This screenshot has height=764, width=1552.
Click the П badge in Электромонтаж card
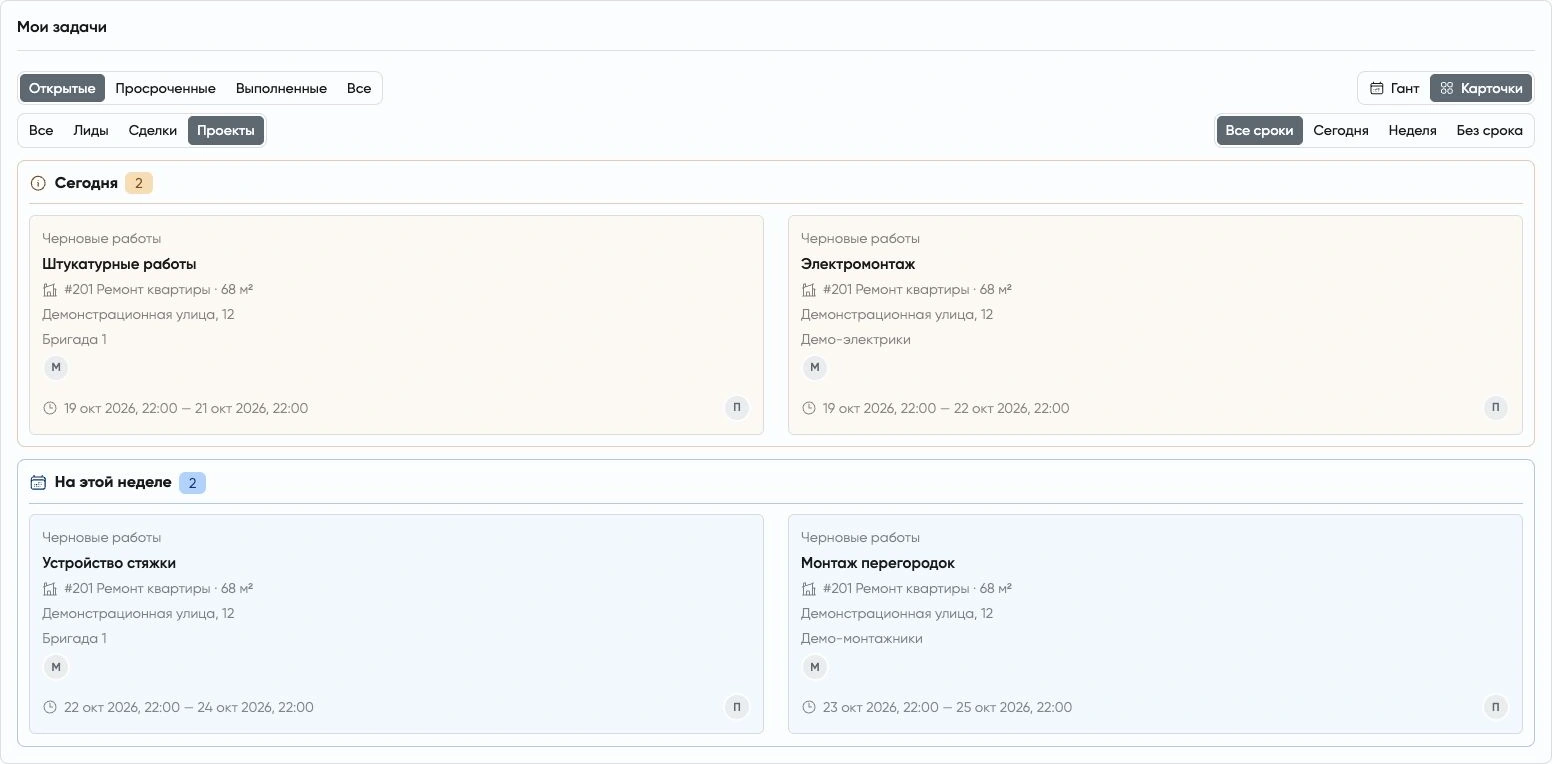1496,407
